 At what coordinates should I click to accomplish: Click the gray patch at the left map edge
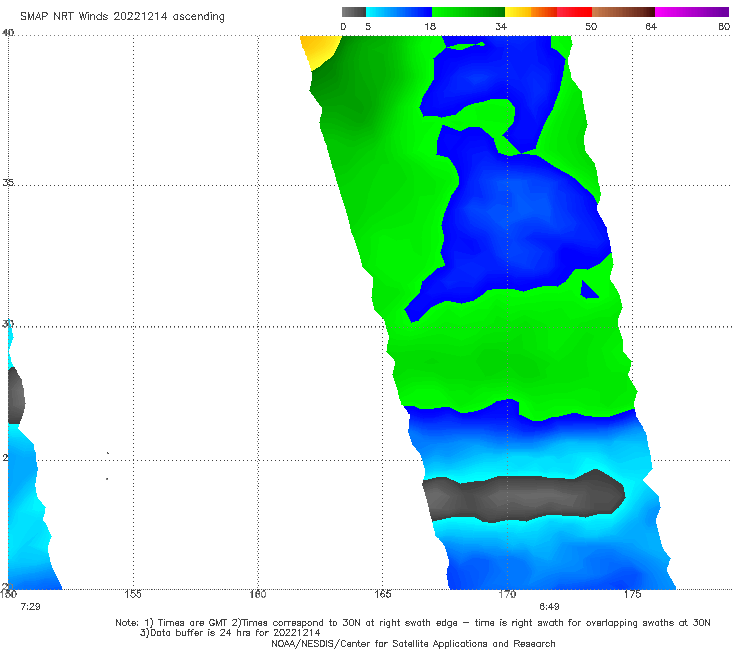click(x=16, y=396)
